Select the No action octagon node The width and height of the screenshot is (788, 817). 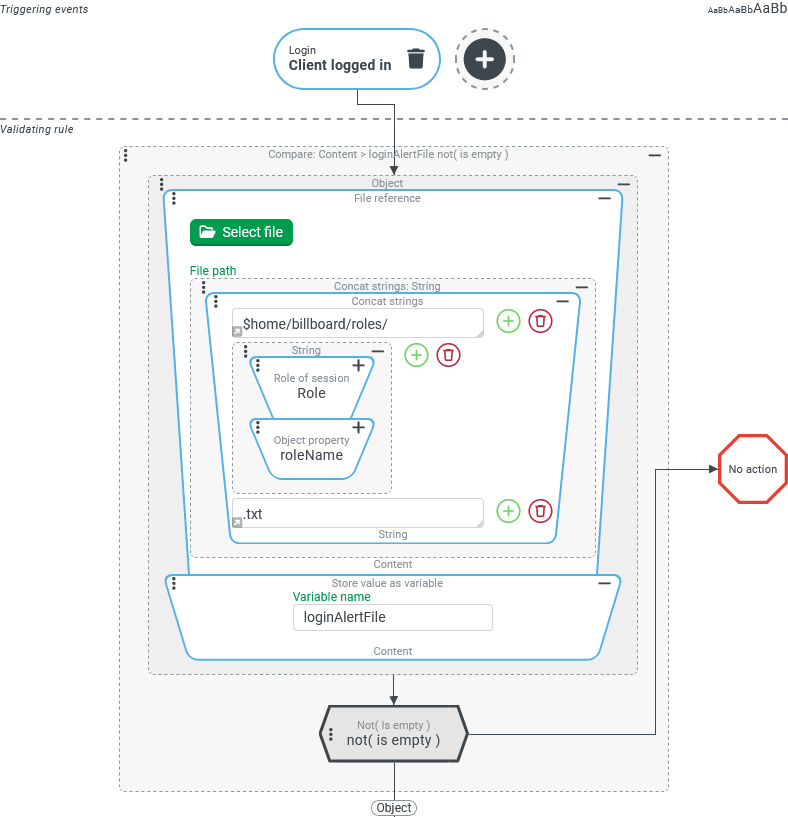tap(753, 469)
